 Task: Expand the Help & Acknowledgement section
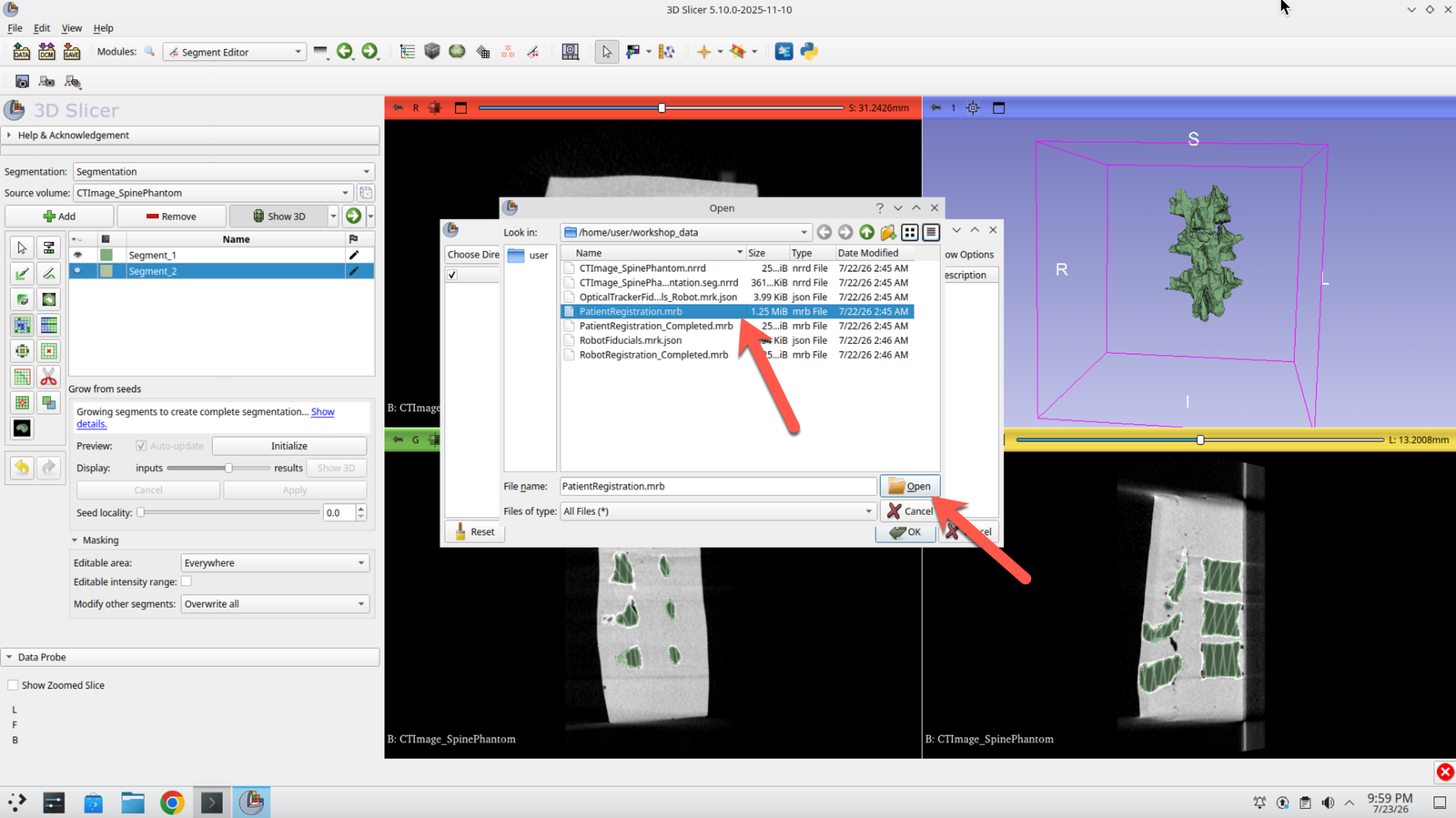click(x=190, y=136)
